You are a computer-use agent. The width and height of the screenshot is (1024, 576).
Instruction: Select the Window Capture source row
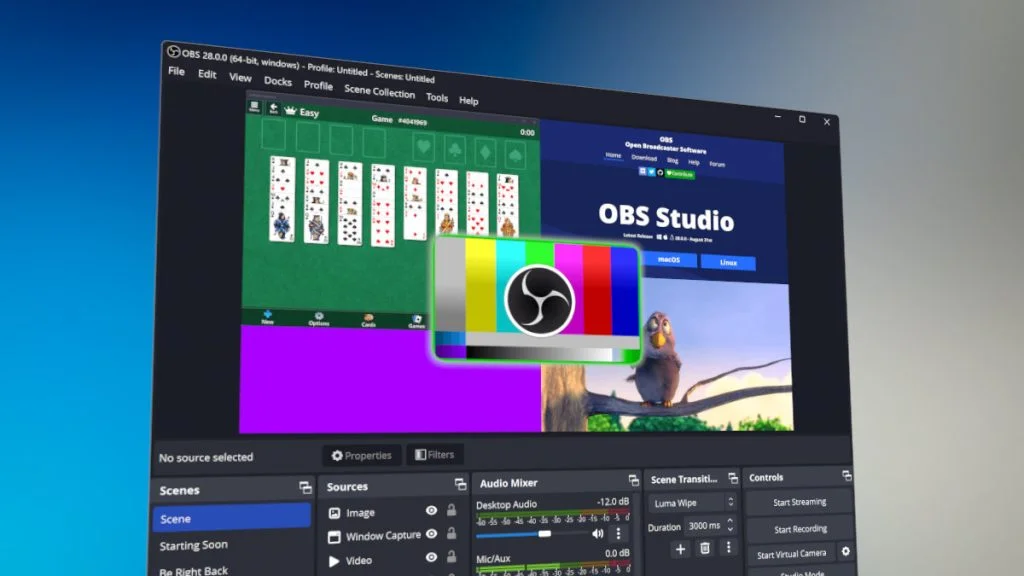point(393,535)
